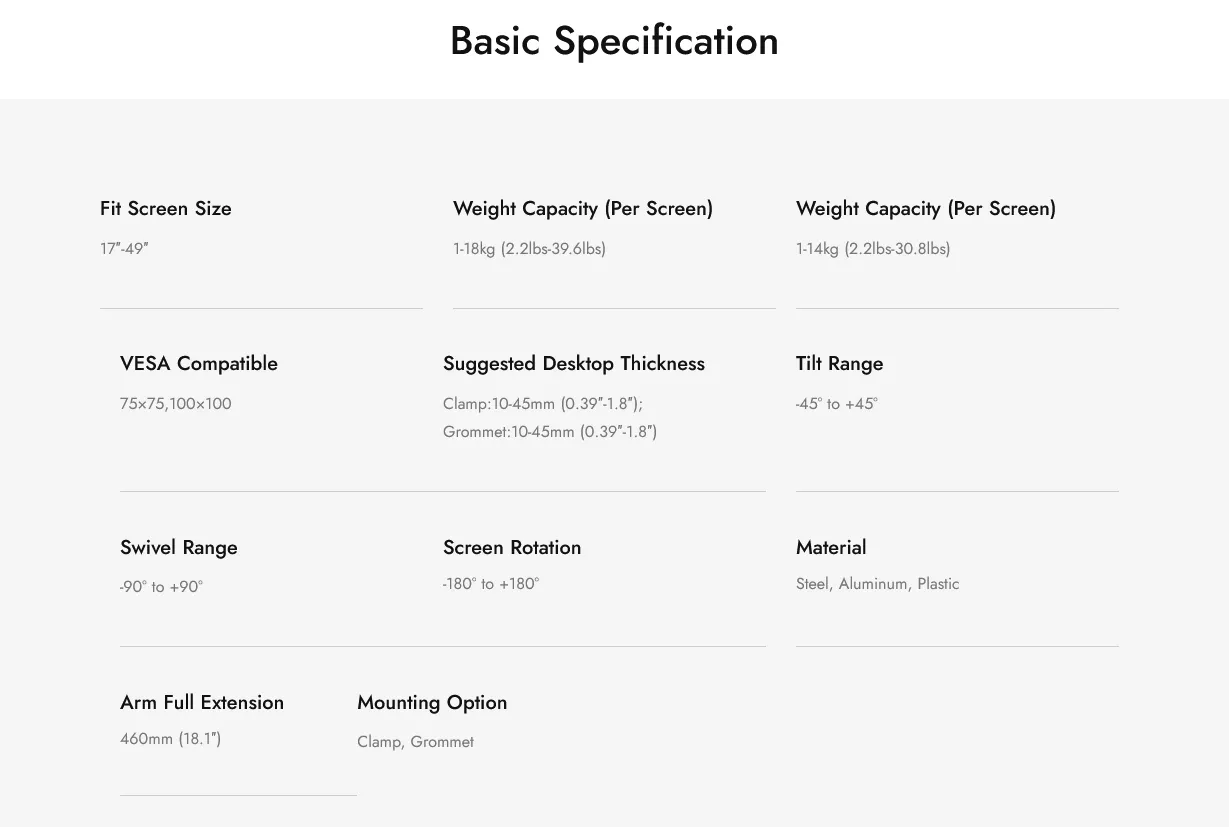The width and height of the screenshot is (1229, 827).
Task: Click the Tilt Range heading
Action: click(x=840, y=364)
